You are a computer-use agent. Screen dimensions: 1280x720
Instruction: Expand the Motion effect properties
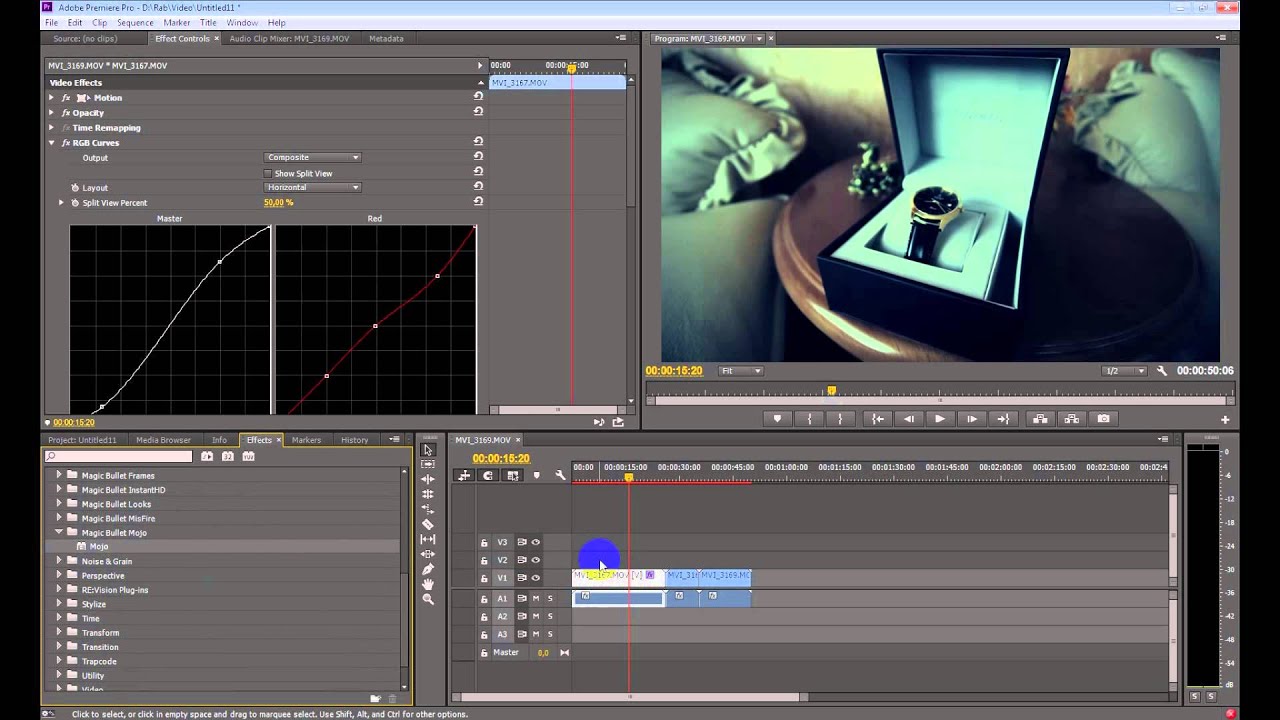pos(51,97)
